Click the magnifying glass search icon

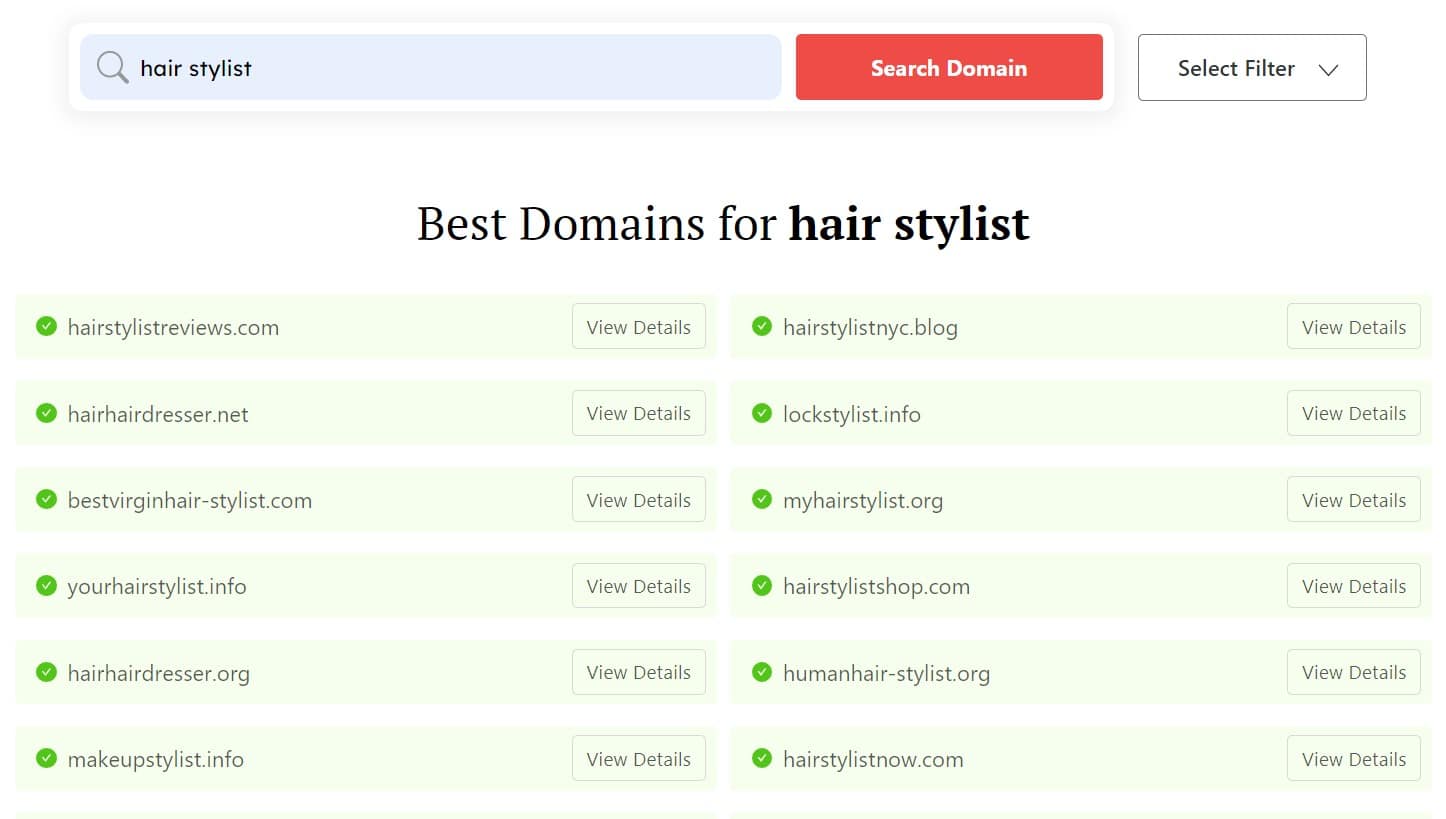pos(112,68)
